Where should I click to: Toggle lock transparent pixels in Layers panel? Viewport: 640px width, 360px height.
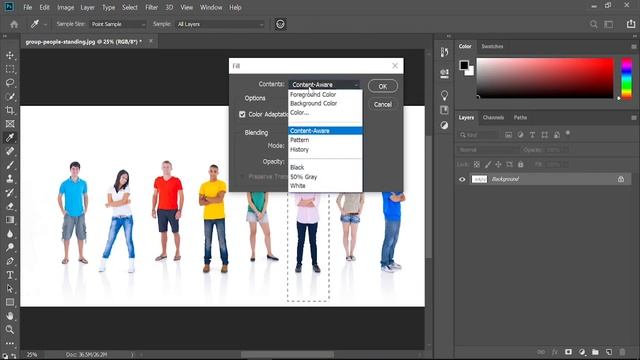coord(477,164)
